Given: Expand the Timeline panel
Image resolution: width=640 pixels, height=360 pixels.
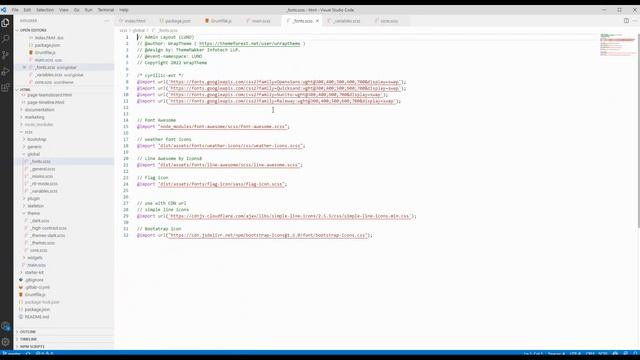Looking at the screenshot, I should point(29,339).
